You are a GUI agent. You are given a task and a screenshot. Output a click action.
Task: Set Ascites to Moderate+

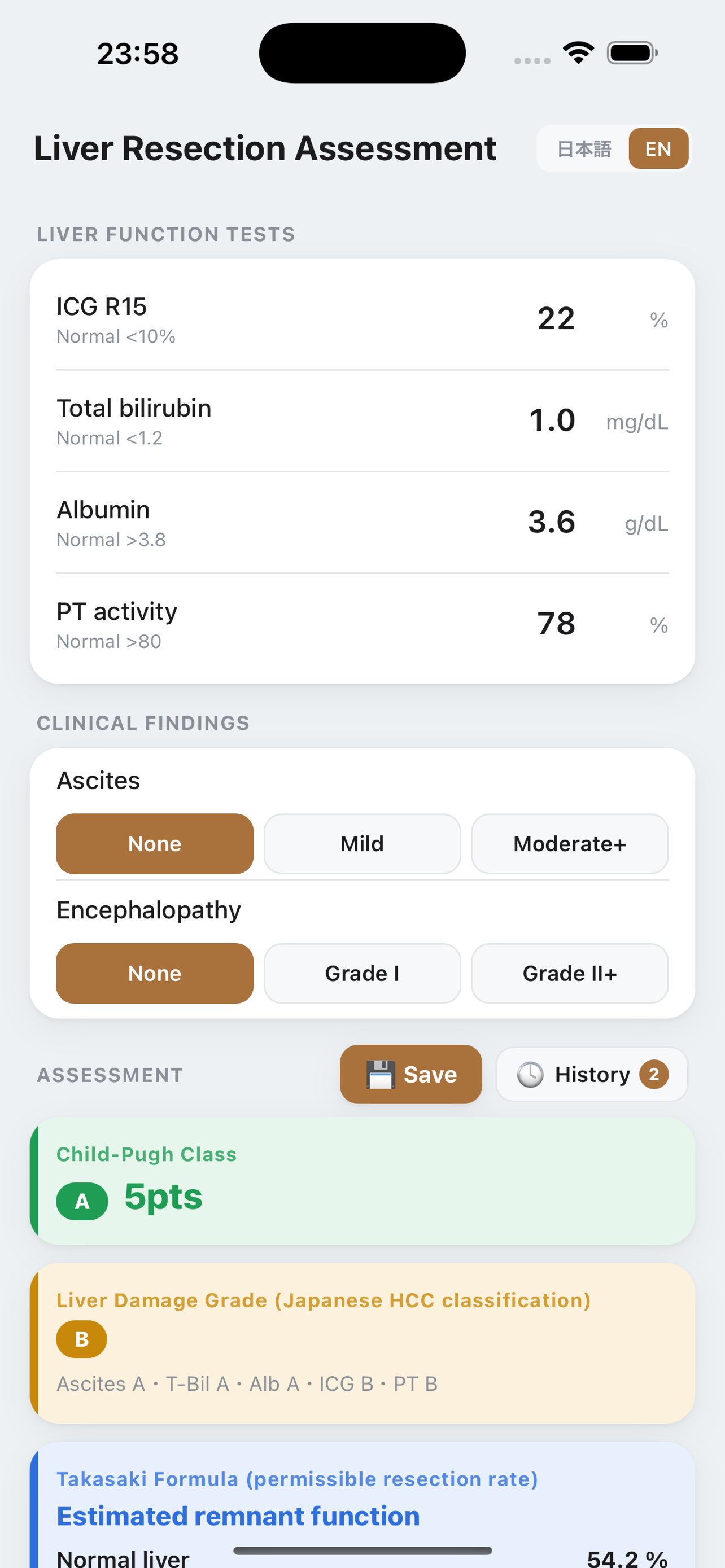pyautogui.click(x=570, y=844)
